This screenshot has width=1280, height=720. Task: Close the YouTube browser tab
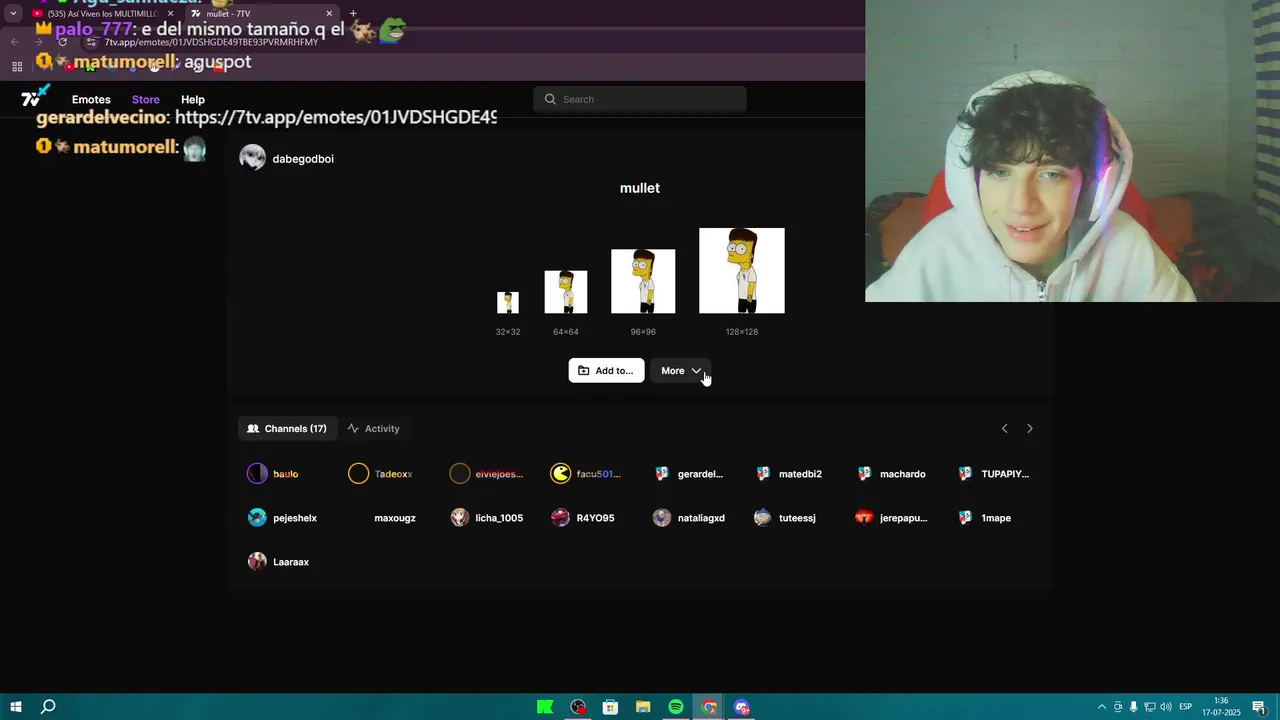pyautogui.click(x=170, y=13)
